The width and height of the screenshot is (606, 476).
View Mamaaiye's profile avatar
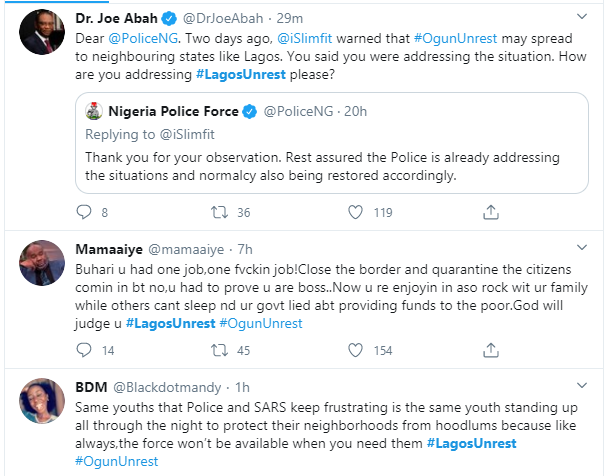click(38, 264)
